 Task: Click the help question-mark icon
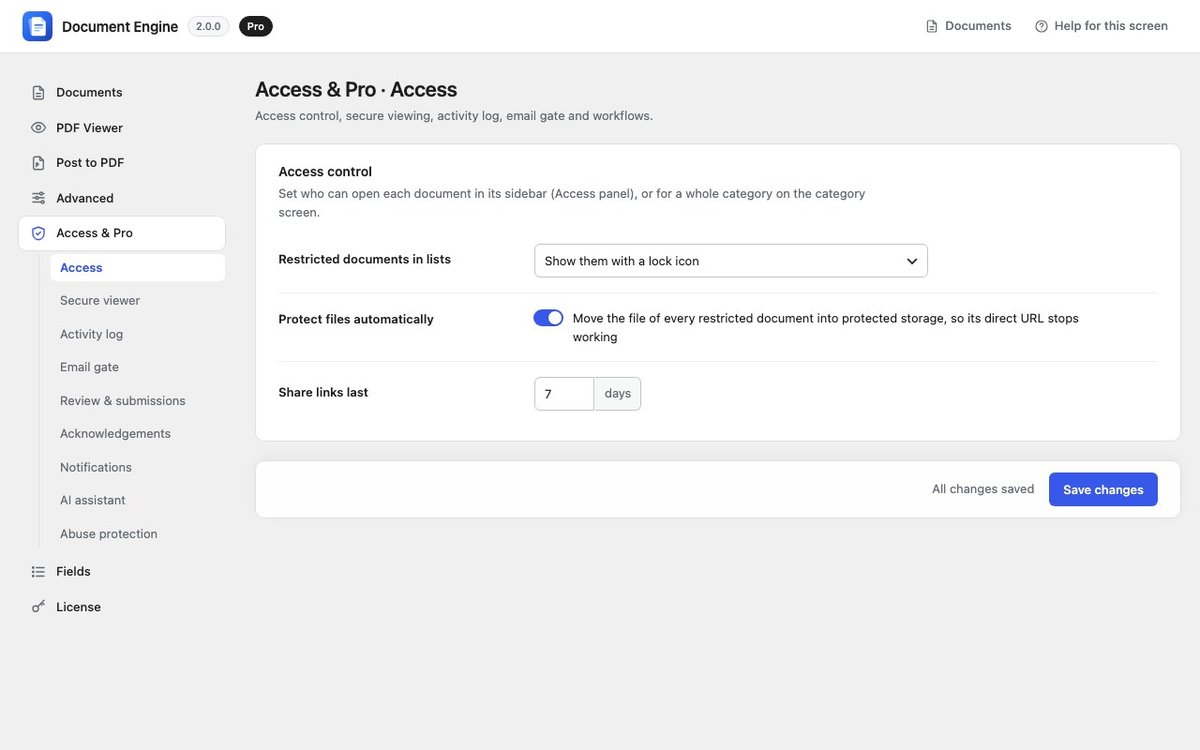click(x=1041, y=26)
